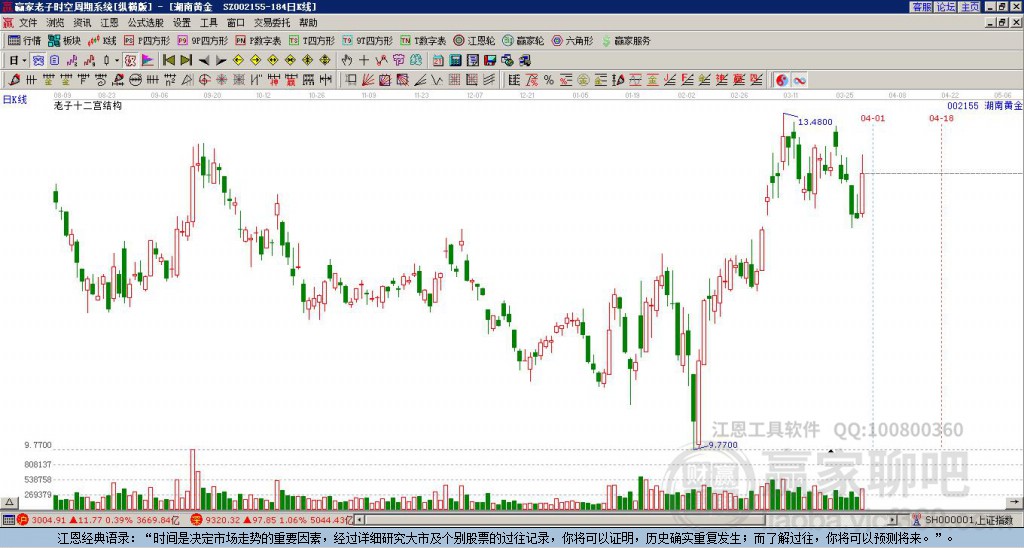The image size is (1024, 548).
Task: Jump to the first bar
Action: coord(168,60)
